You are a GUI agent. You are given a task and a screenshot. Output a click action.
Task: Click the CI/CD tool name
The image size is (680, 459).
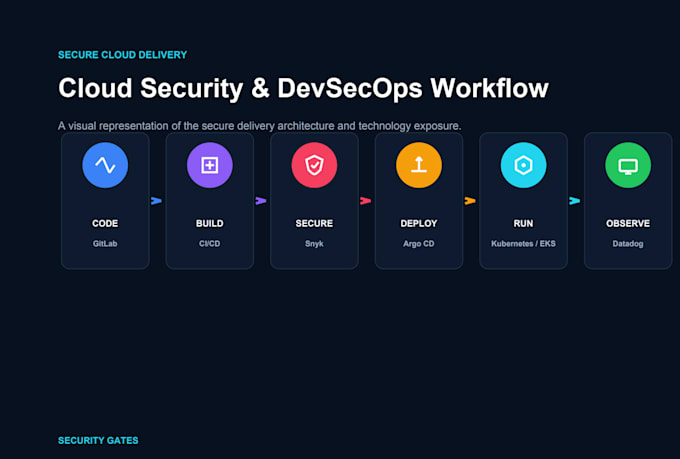point(209,243)
